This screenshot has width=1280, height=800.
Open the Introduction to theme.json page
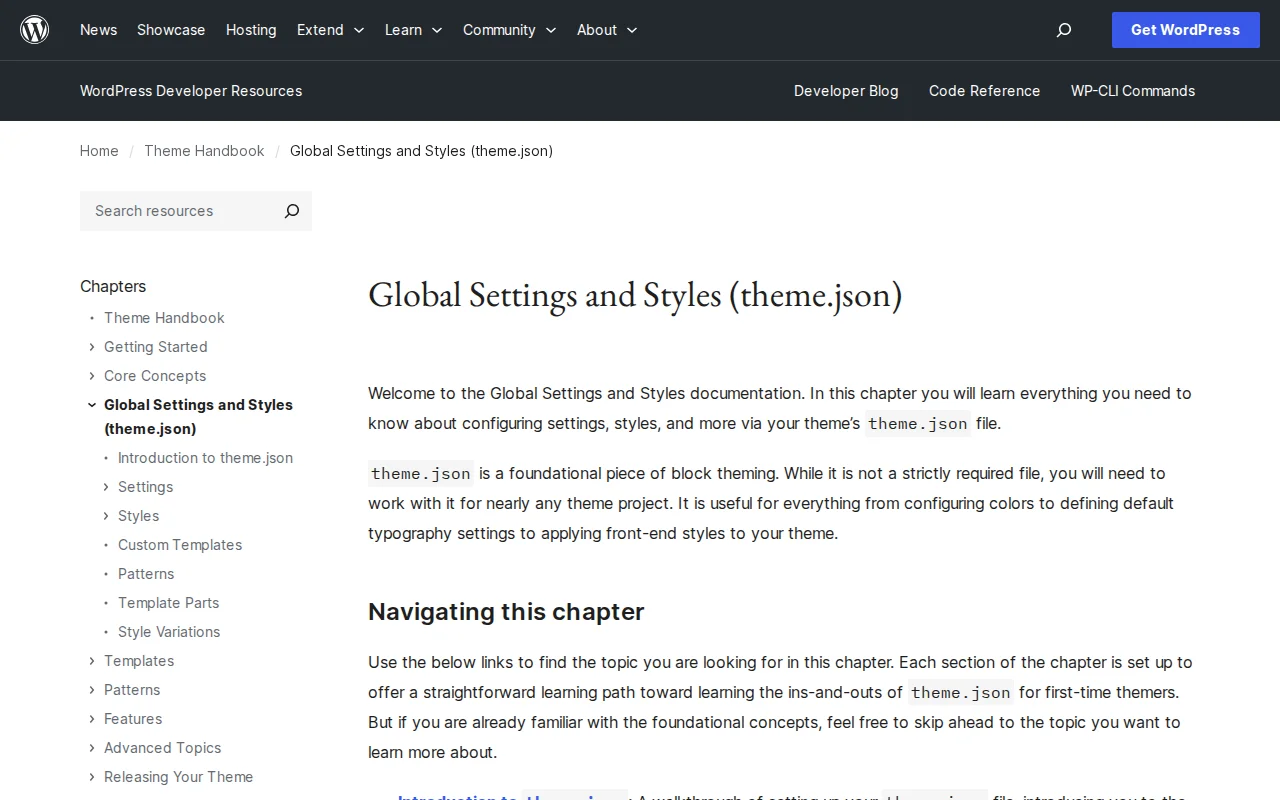205,458
